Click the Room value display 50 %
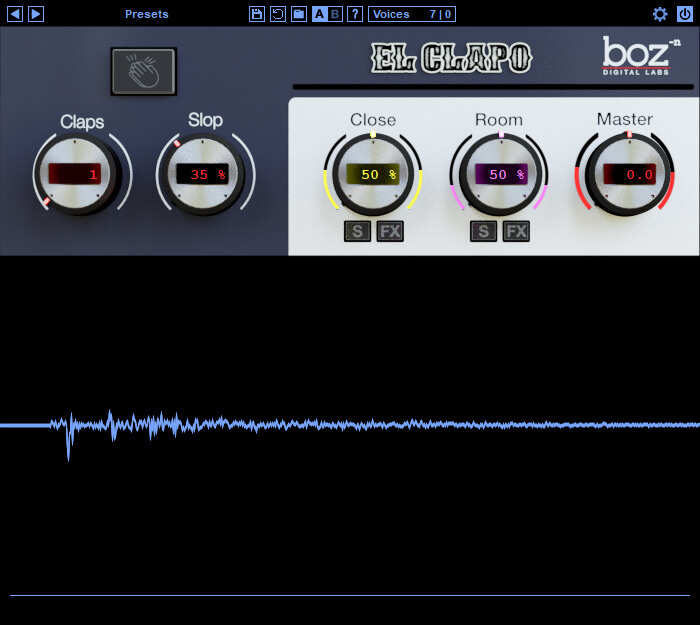The height and width of the screenshot is (625, 700). 501,174
